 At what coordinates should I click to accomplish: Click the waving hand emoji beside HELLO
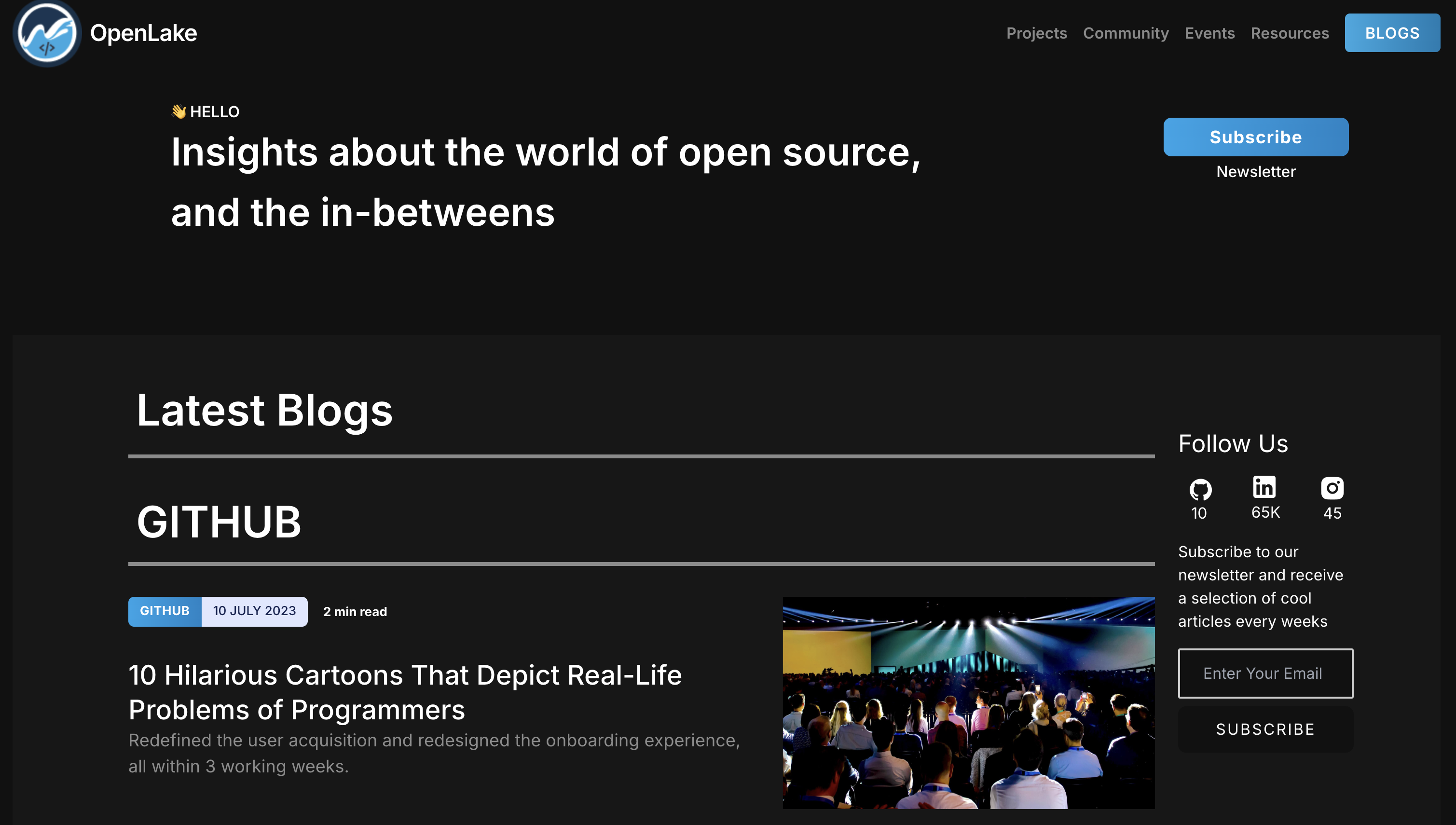point(179,111)
